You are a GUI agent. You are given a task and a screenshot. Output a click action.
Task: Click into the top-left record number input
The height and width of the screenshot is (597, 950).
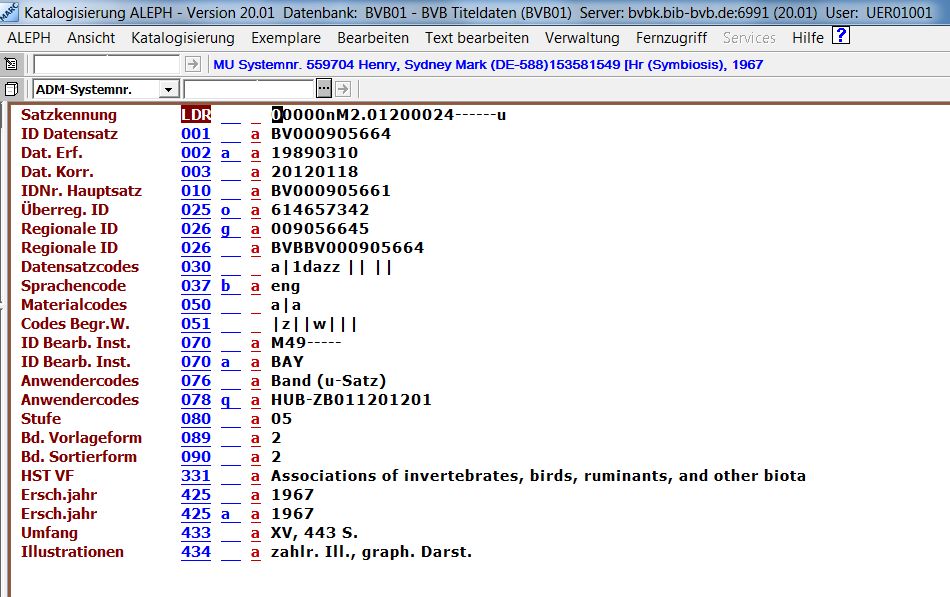(106, 64)
